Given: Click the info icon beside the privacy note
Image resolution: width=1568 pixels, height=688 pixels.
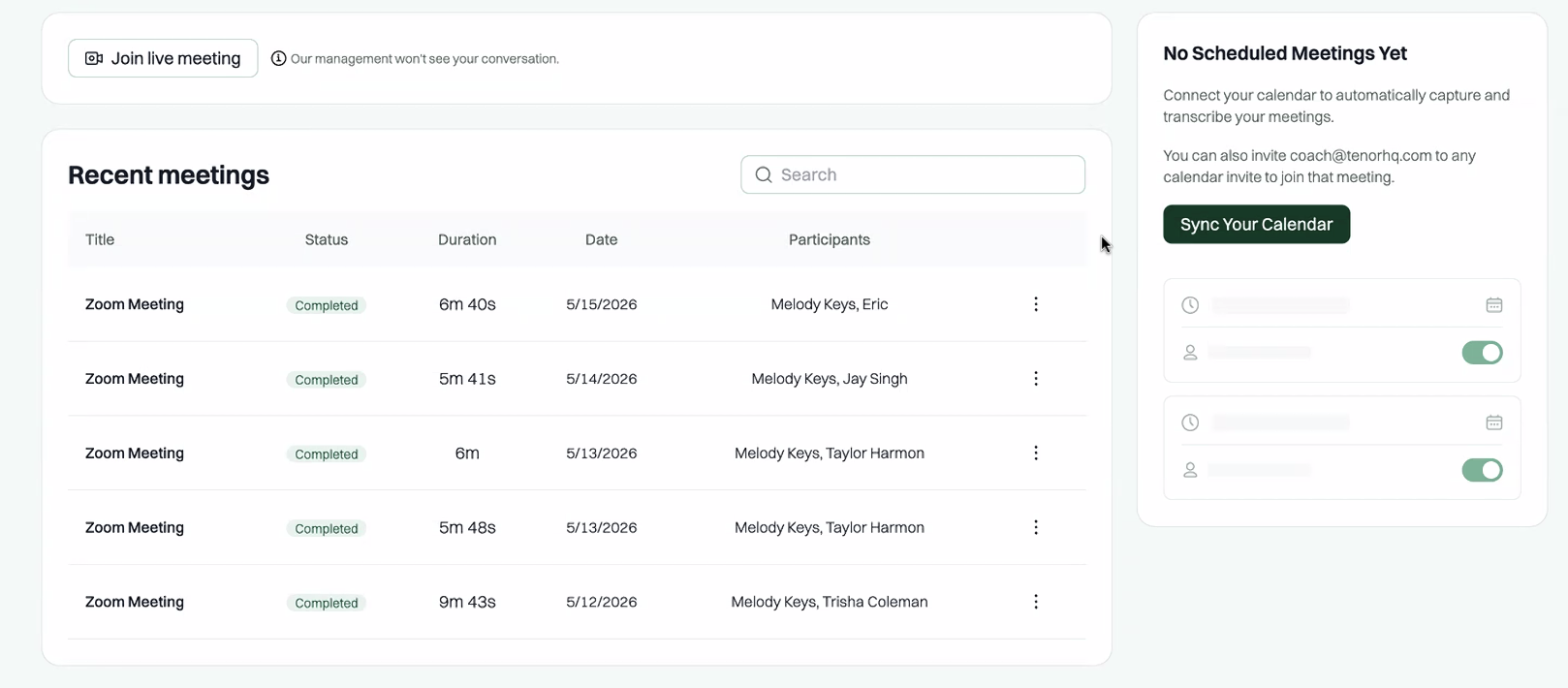Looking at the screenshot, I should click(278, 58).
